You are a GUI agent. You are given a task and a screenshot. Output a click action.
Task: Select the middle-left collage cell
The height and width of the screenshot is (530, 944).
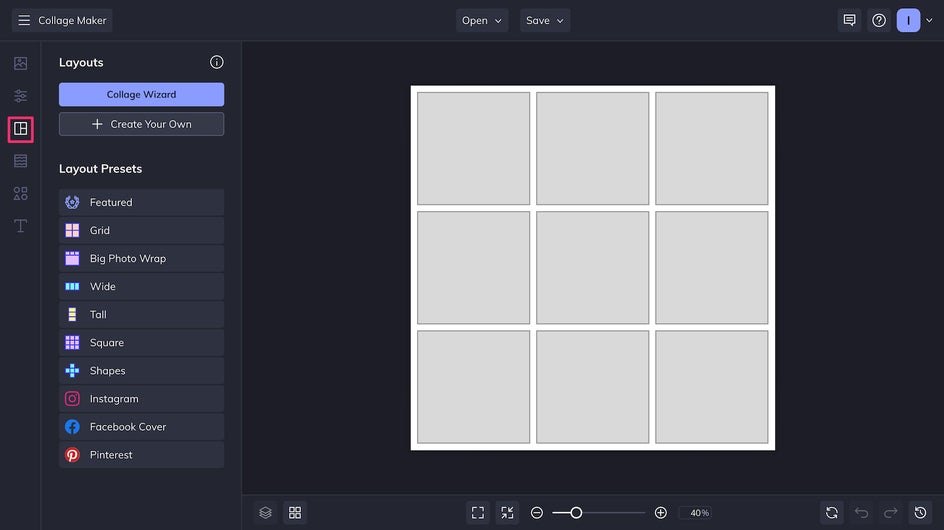point(474,267)
